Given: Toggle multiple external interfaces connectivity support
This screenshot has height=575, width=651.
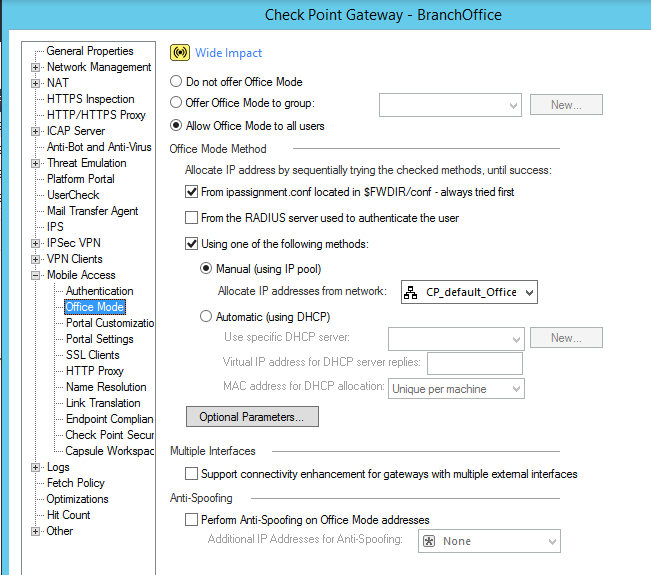Looking at the screenshot, I should [x=192, y=474].
